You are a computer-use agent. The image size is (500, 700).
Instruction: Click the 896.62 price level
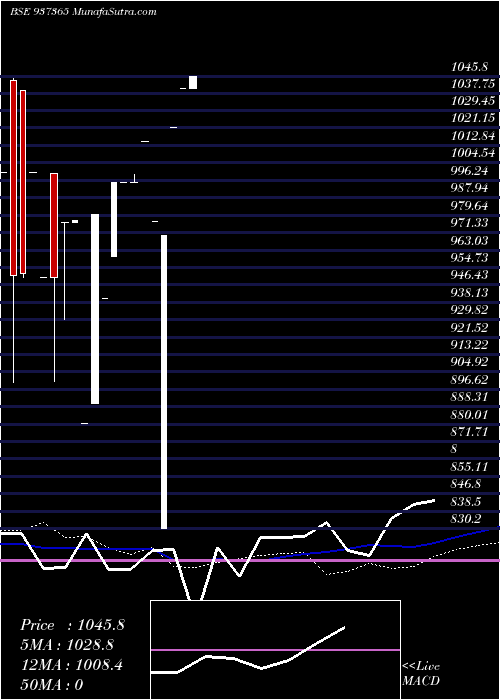tap(469, 380)
